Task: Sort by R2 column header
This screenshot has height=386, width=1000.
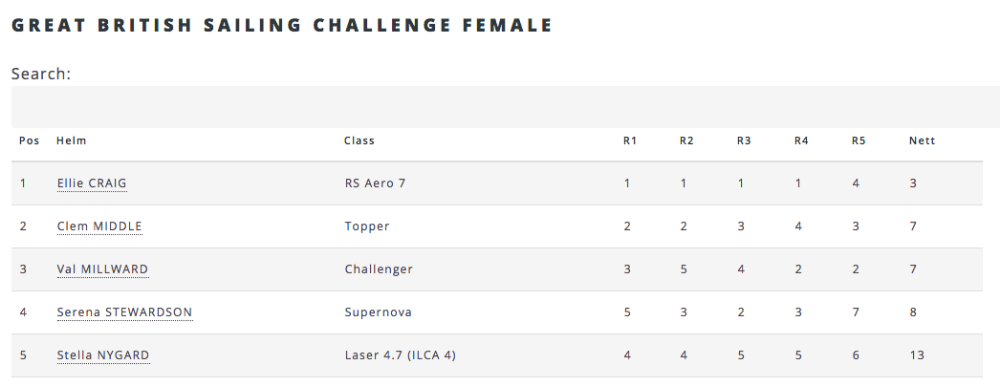Action: click(686, 140)
